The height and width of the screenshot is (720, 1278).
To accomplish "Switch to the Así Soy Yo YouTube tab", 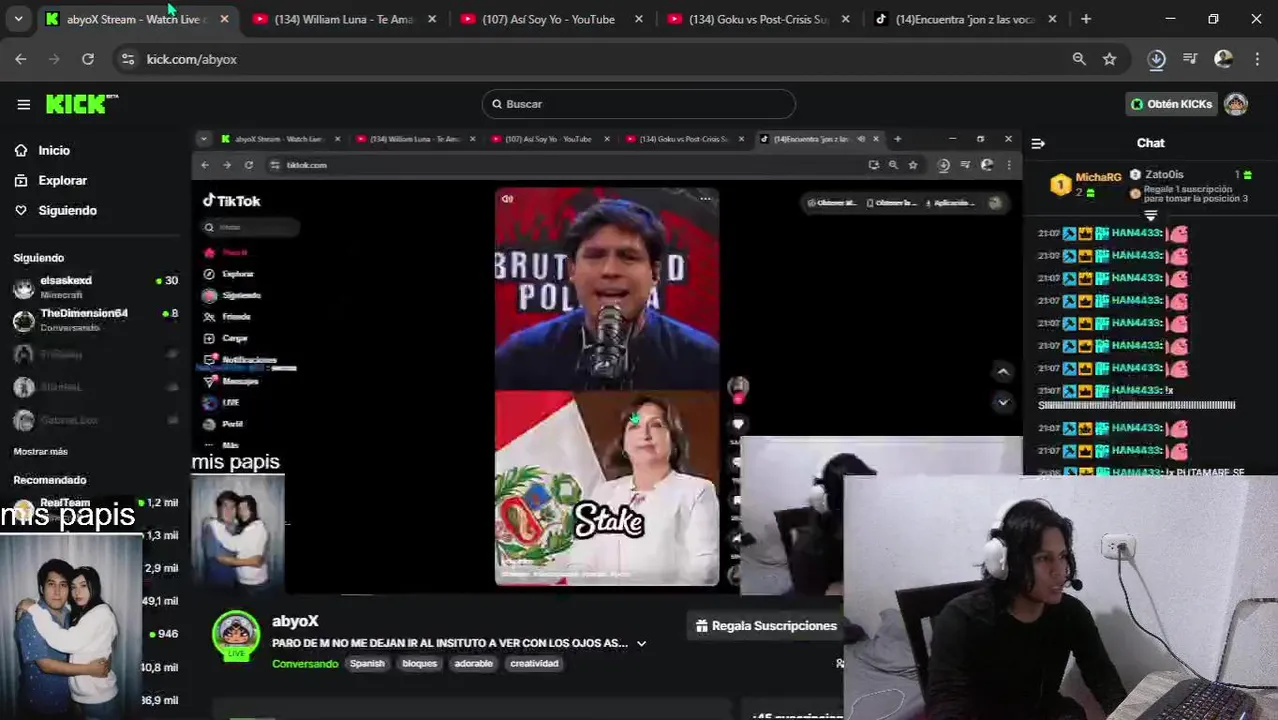I will click(x=550, y=19).
